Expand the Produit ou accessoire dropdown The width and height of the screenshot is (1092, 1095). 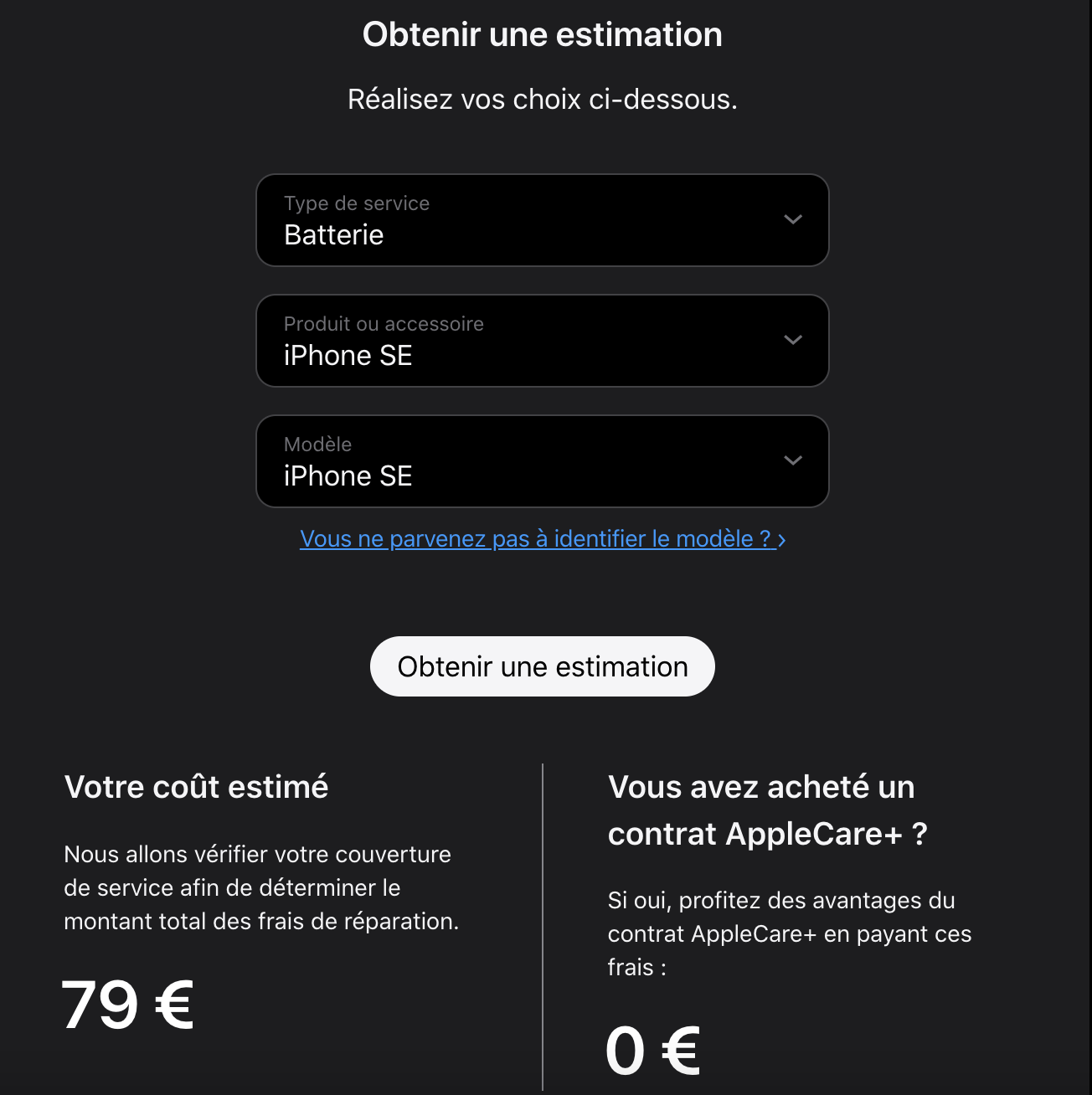(x=542, y=341)
